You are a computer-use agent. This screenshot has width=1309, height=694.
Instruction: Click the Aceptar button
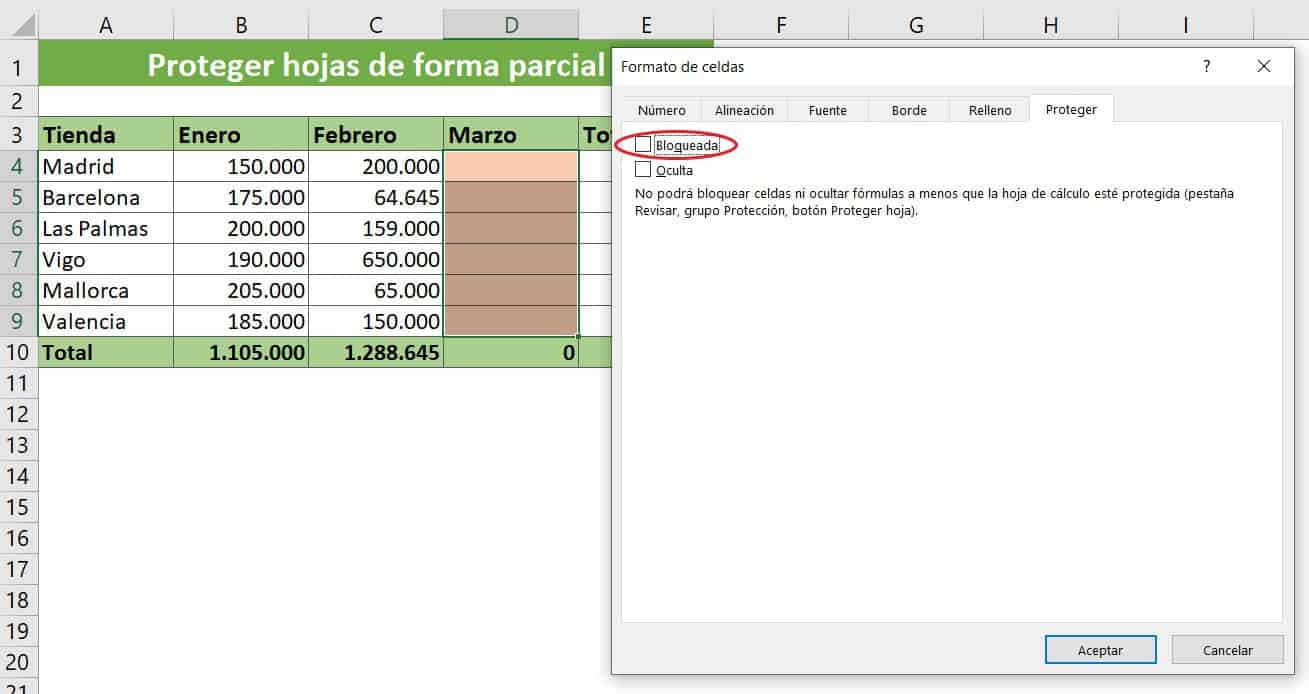tap(1100, 650)
